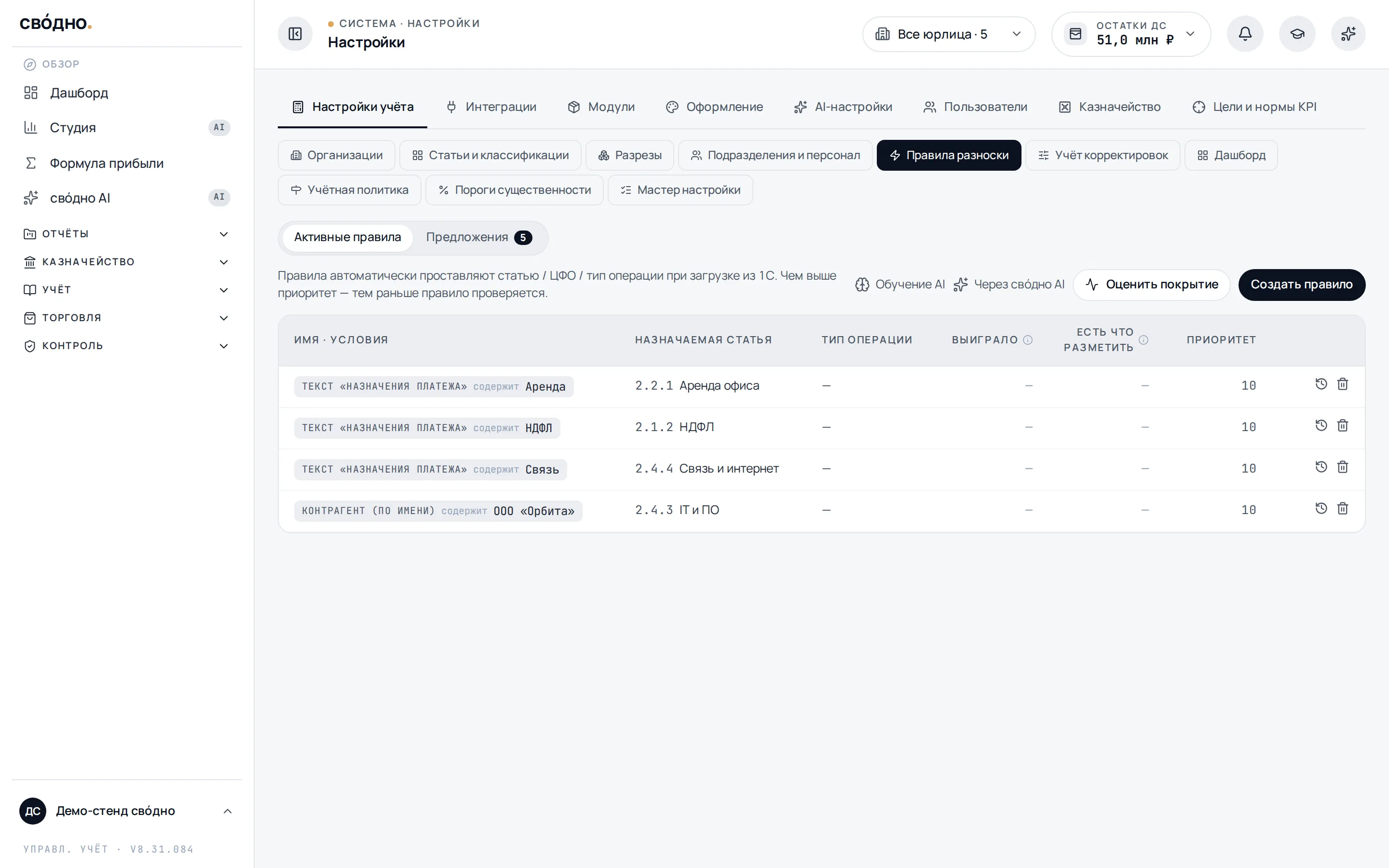Open Формула прибыли in the sidebar
The height and width of the screenshot is (868, 1389).
point(126,163)
